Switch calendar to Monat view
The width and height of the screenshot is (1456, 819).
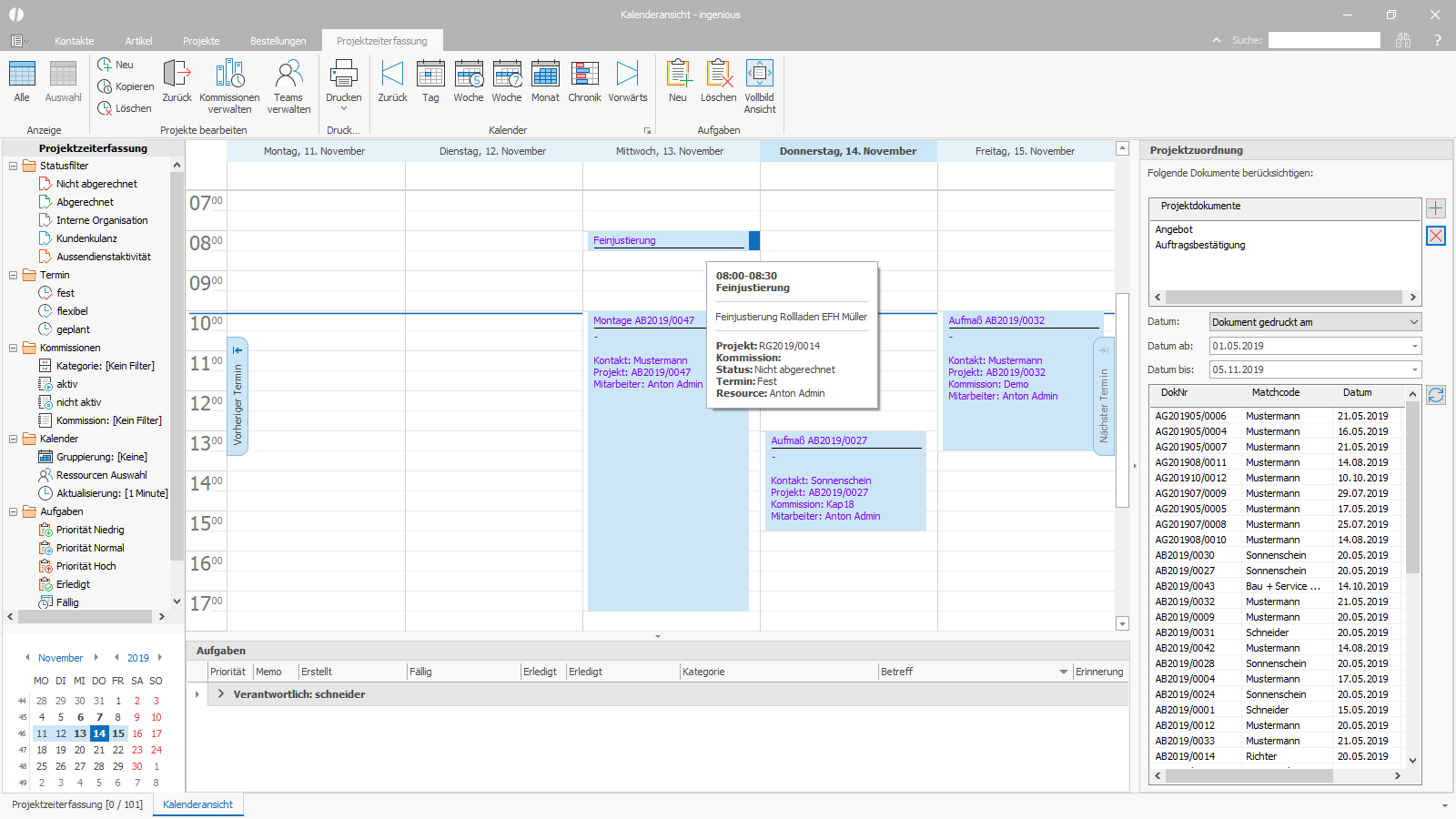click(545, 76)
